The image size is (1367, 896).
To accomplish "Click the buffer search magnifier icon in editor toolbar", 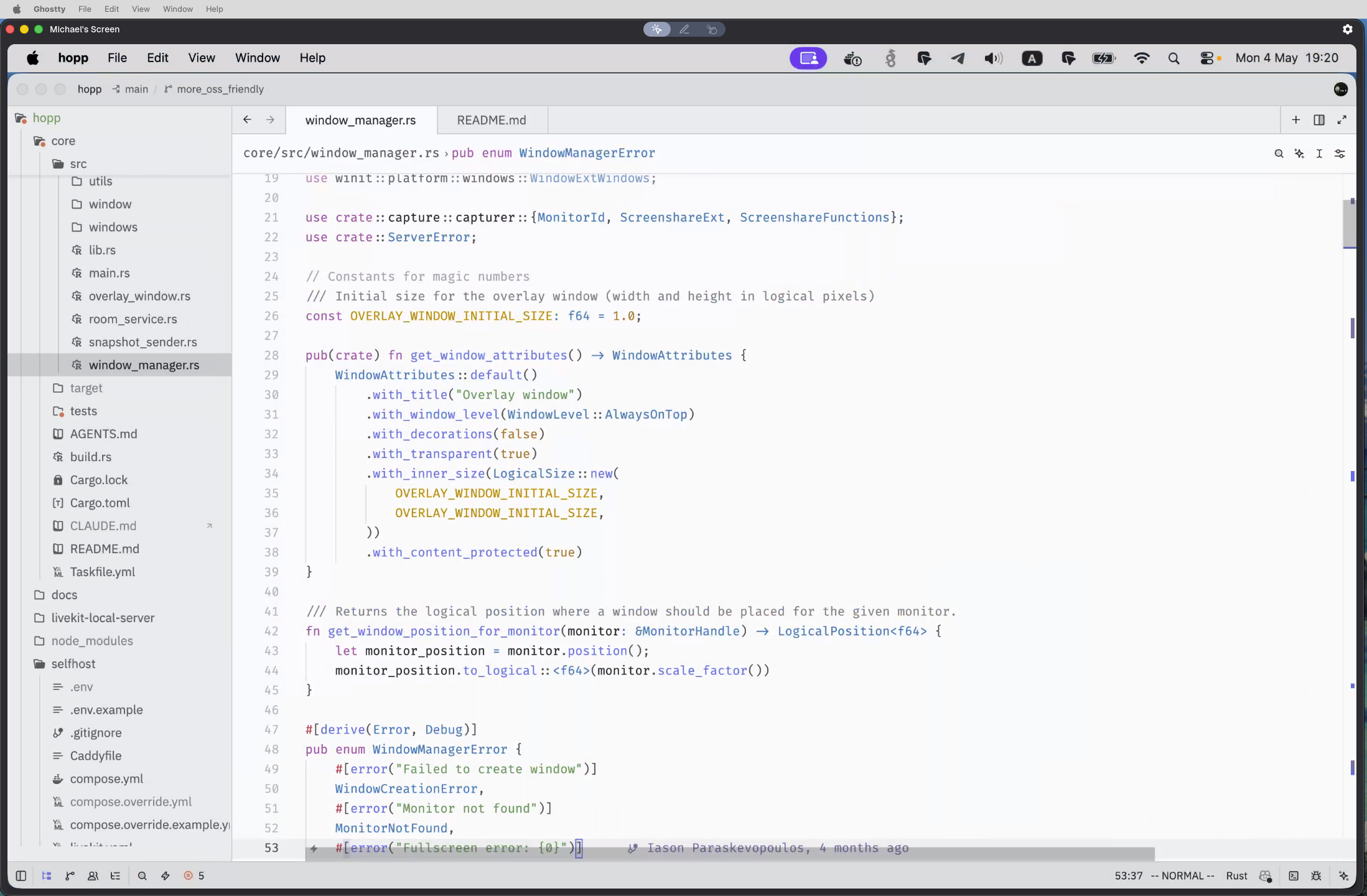I will point(1279,154).
